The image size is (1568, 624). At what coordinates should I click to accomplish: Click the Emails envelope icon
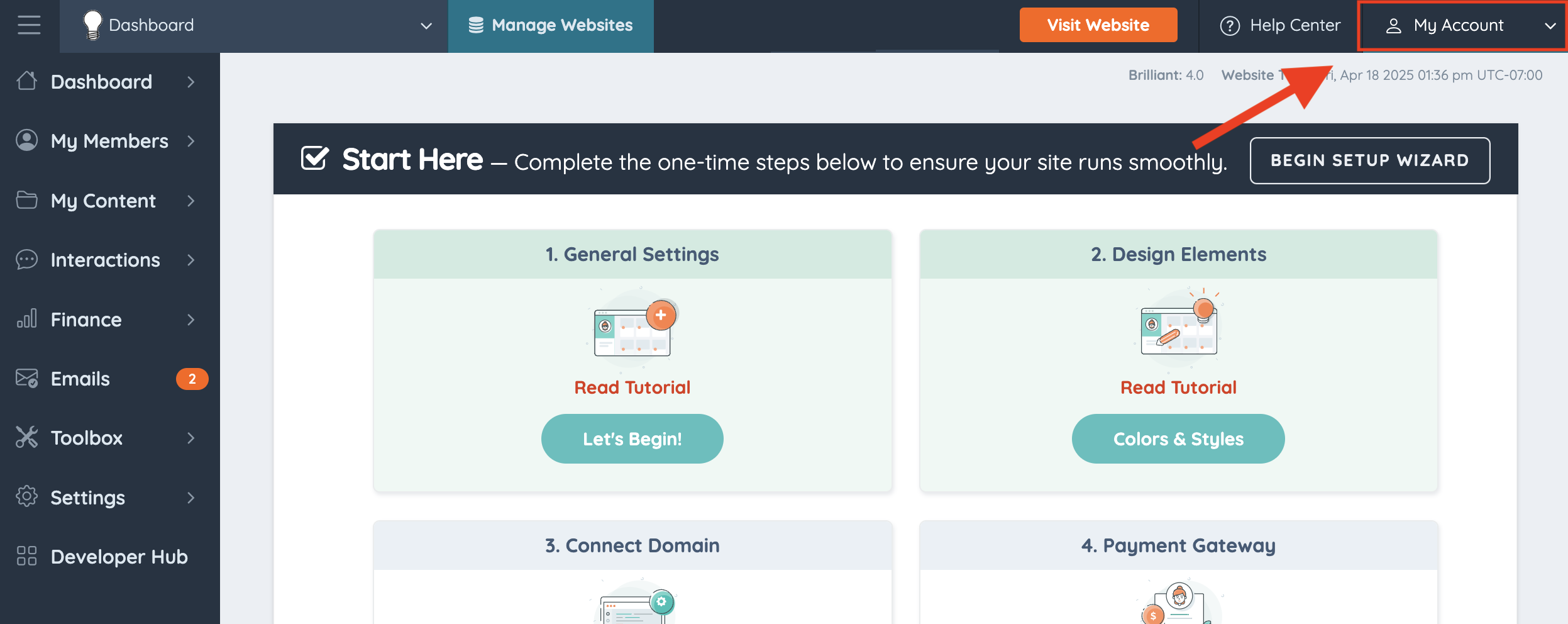tap(27, 378)
